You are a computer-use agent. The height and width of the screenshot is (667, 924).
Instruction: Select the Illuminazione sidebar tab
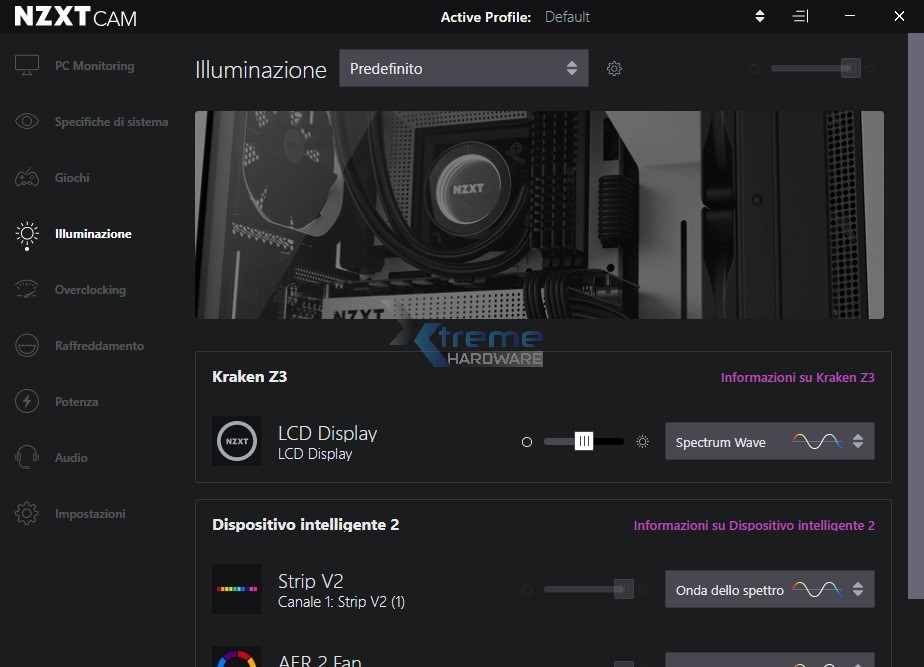pyautogui.click(x=92, y=234)
